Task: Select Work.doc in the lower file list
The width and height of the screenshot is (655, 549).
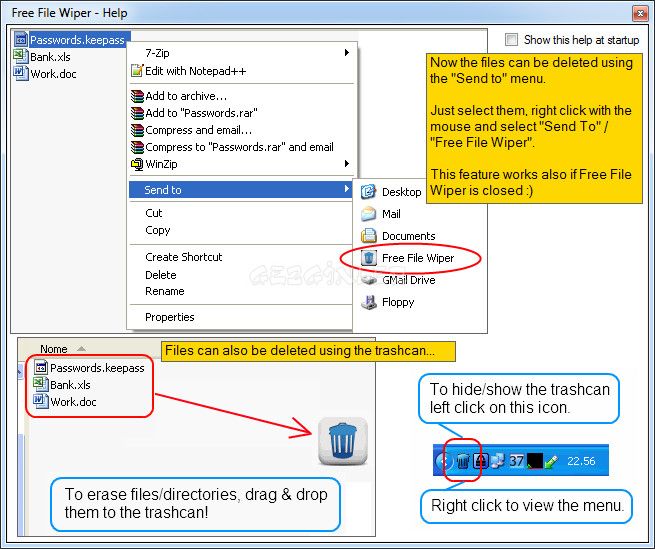Action: coord(73,402)
